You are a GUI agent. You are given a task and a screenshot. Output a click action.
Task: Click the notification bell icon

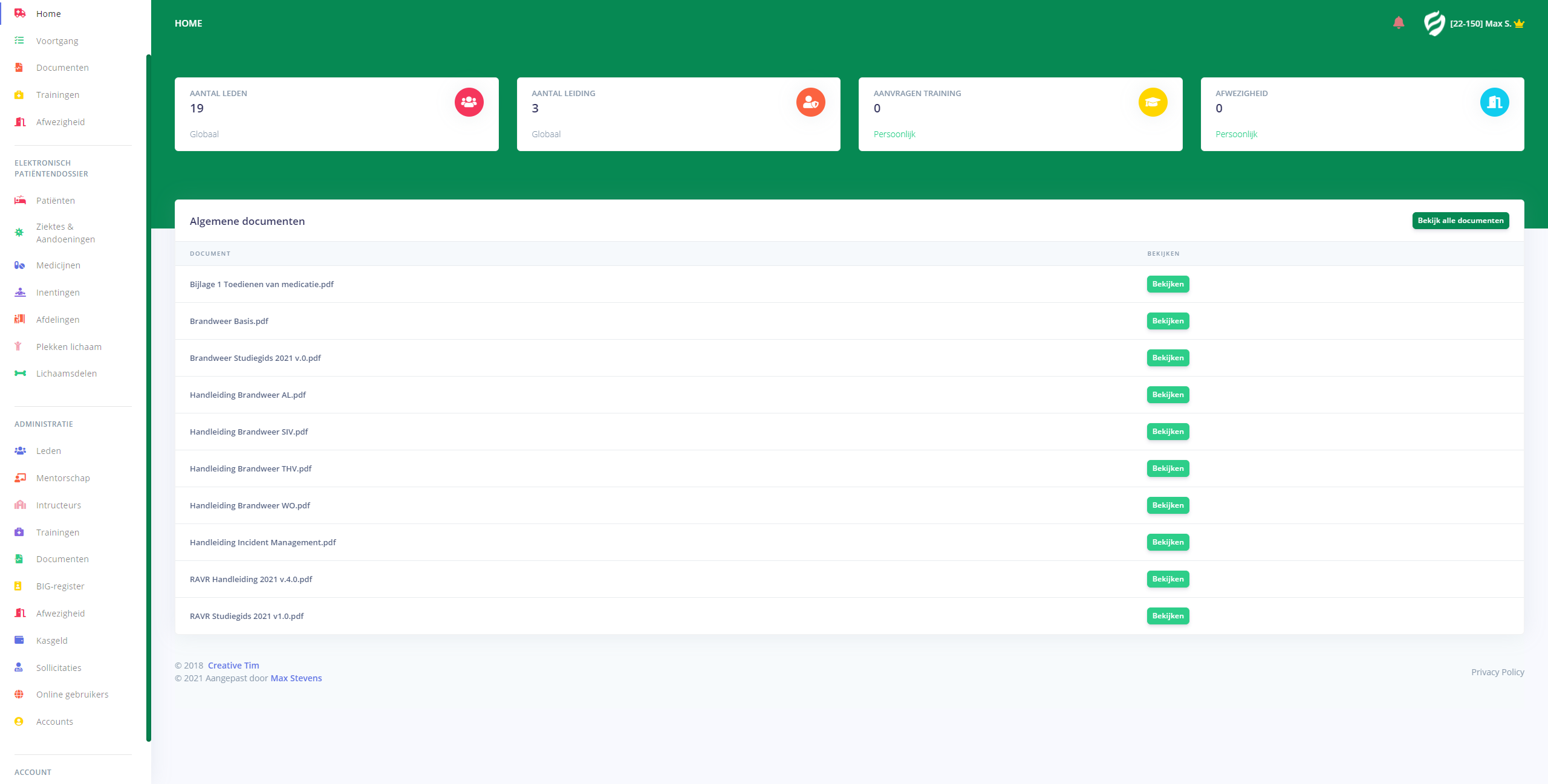coord(1398,23)
